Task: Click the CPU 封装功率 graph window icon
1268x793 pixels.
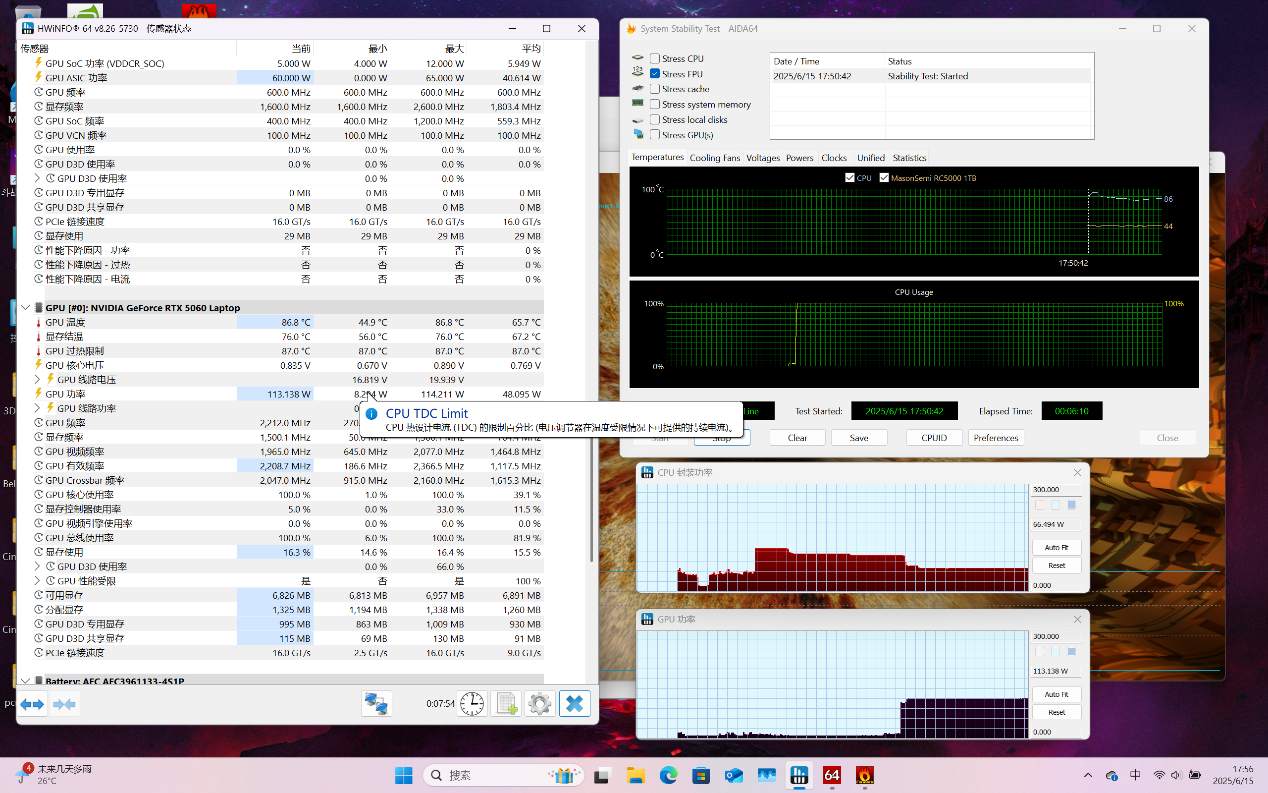Action: [648, 472]
